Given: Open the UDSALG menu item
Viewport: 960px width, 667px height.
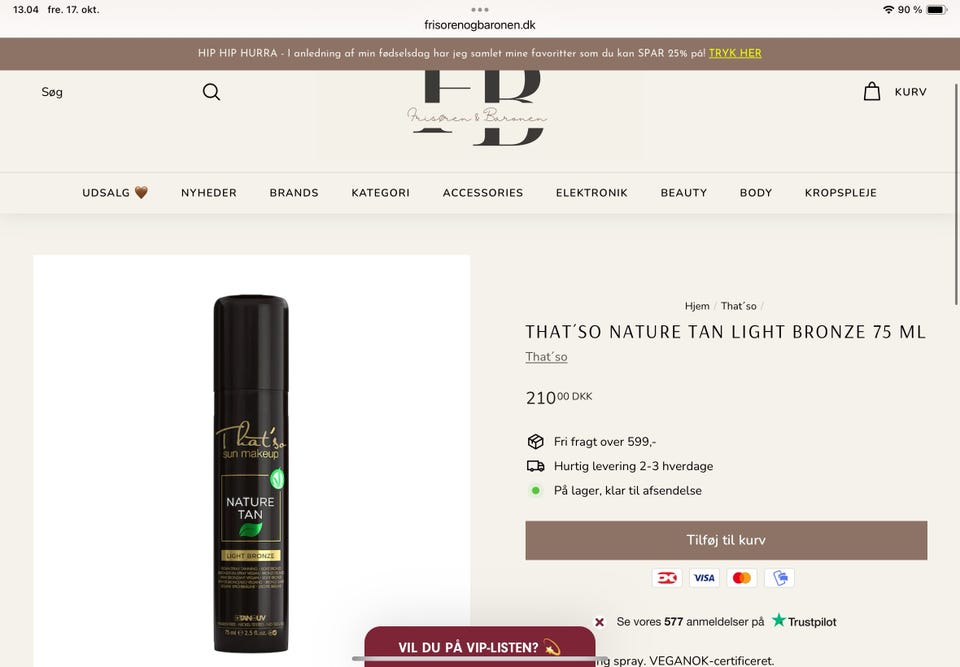Looking at the screenshot, I should [x=114, y=192].
